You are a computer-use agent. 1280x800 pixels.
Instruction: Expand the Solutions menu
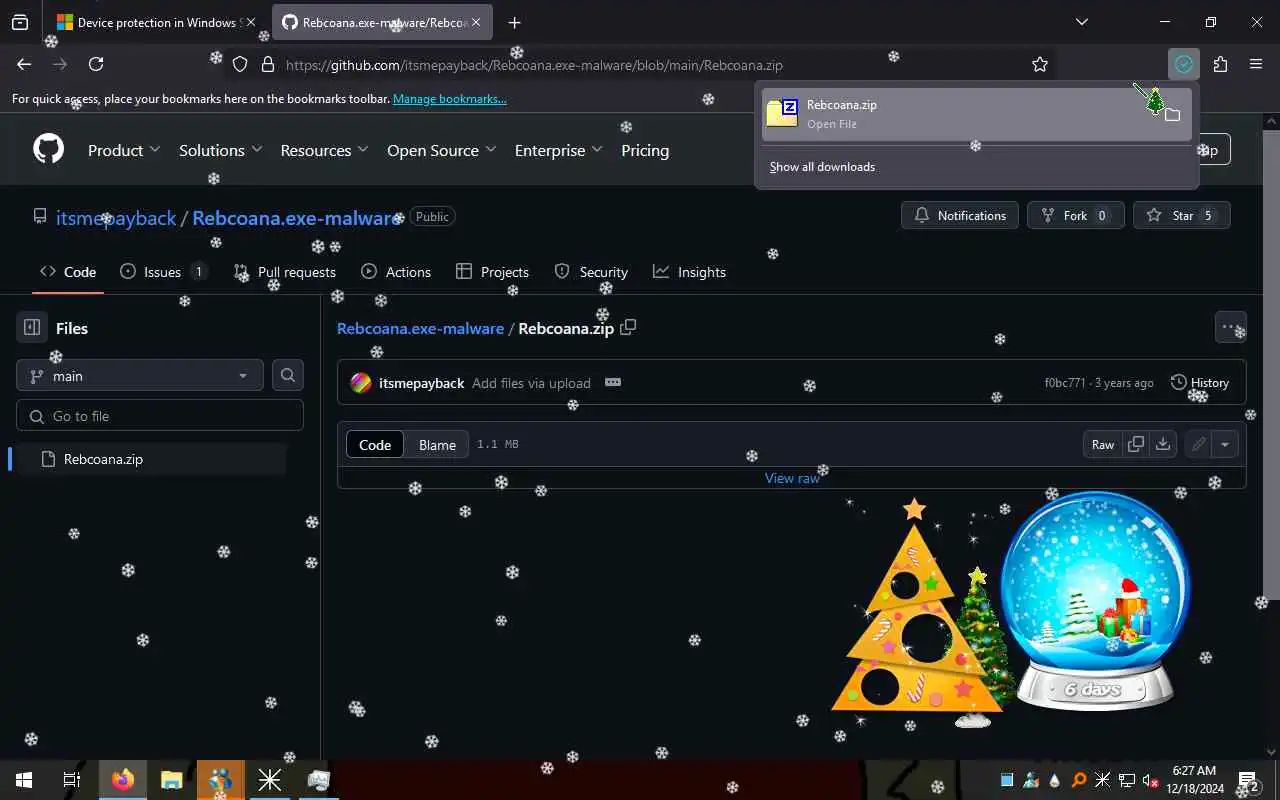pos(220,150)
